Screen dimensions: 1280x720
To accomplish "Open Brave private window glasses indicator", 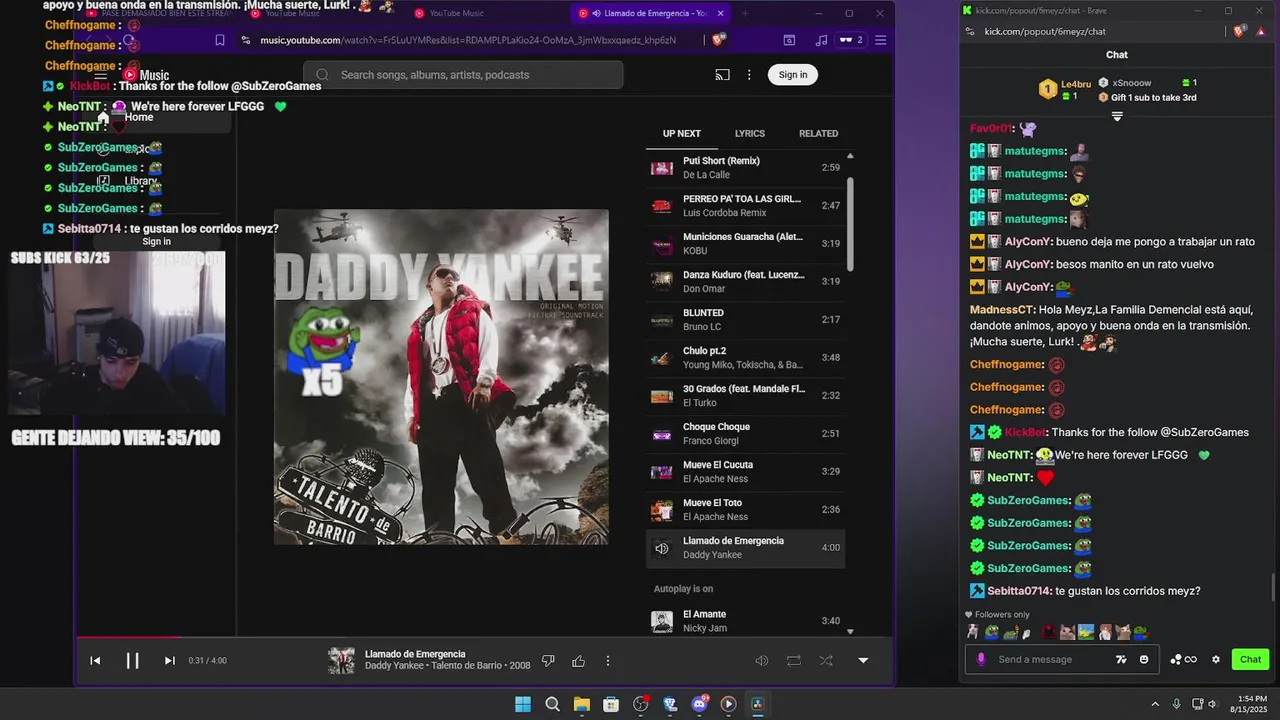I will [x=851, y=40].
